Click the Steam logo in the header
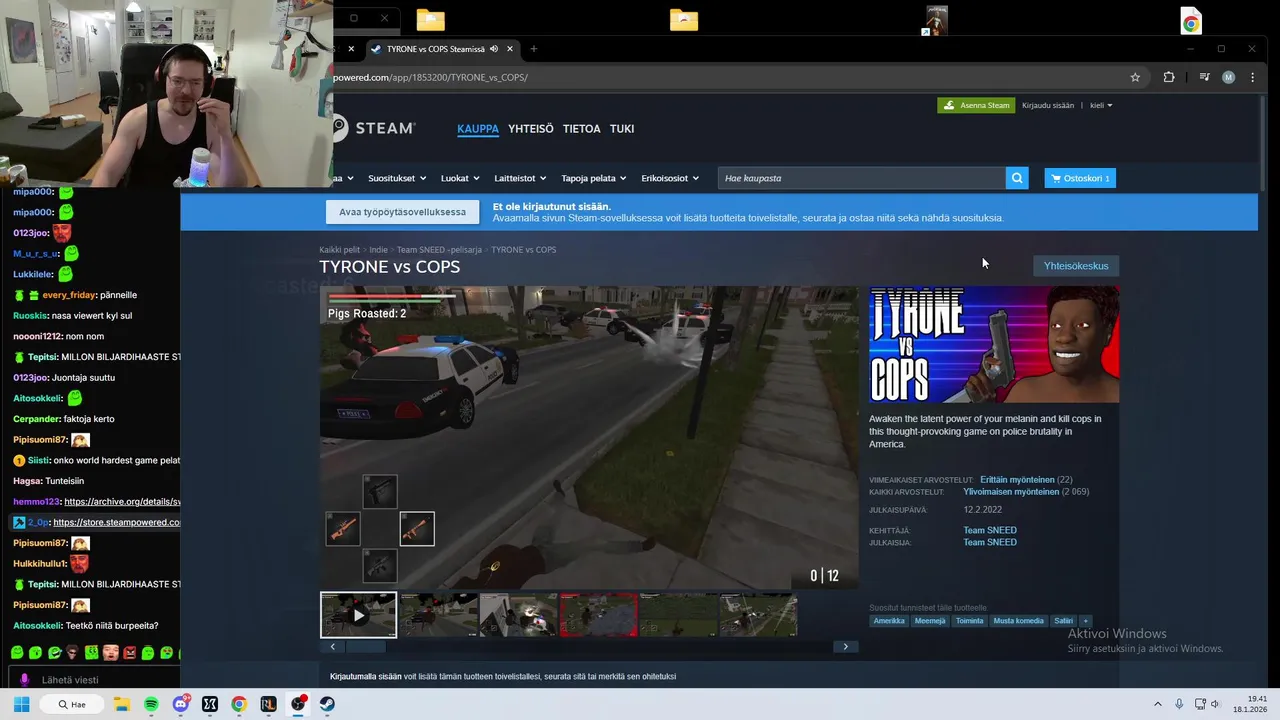Screen dimensions: 1280x720 click(373, 128)
